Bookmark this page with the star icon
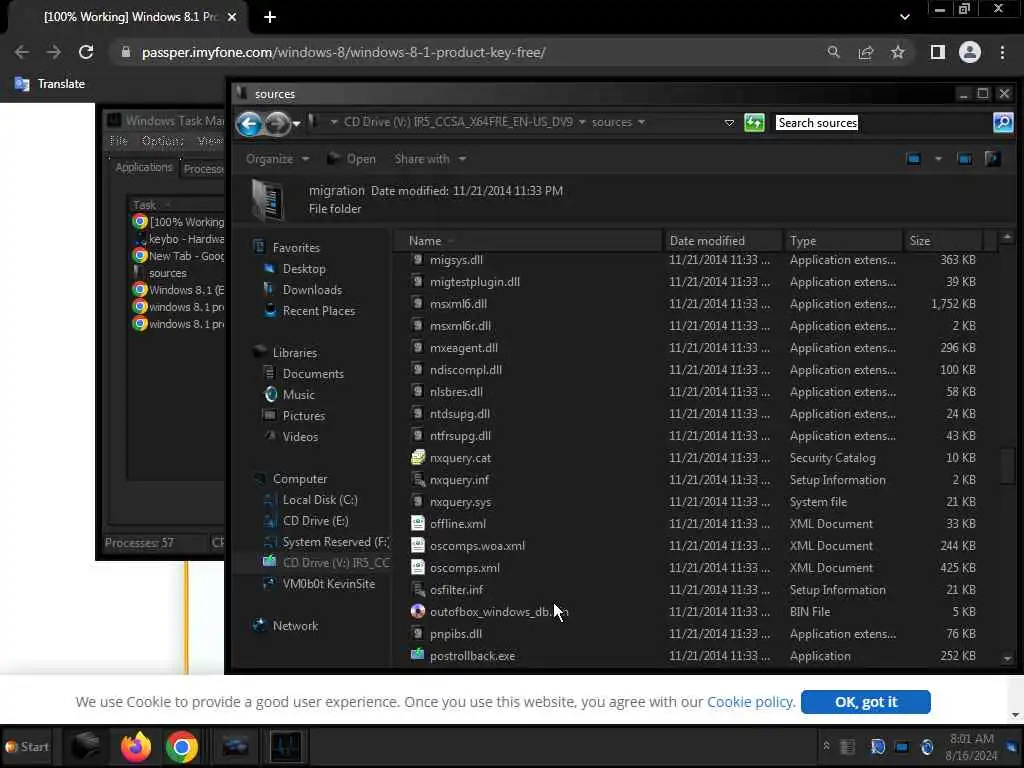The image size is (1024, 768). click(x=898, y=52)
